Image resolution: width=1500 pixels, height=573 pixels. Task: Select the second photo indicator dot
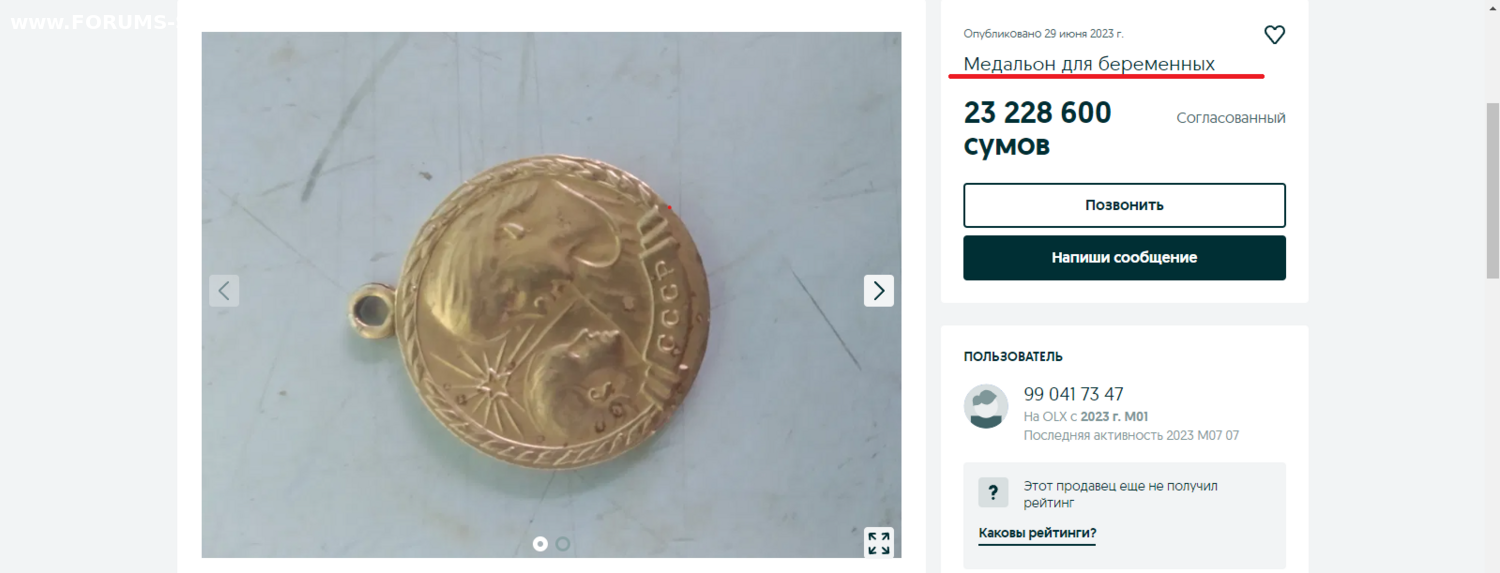563,544
